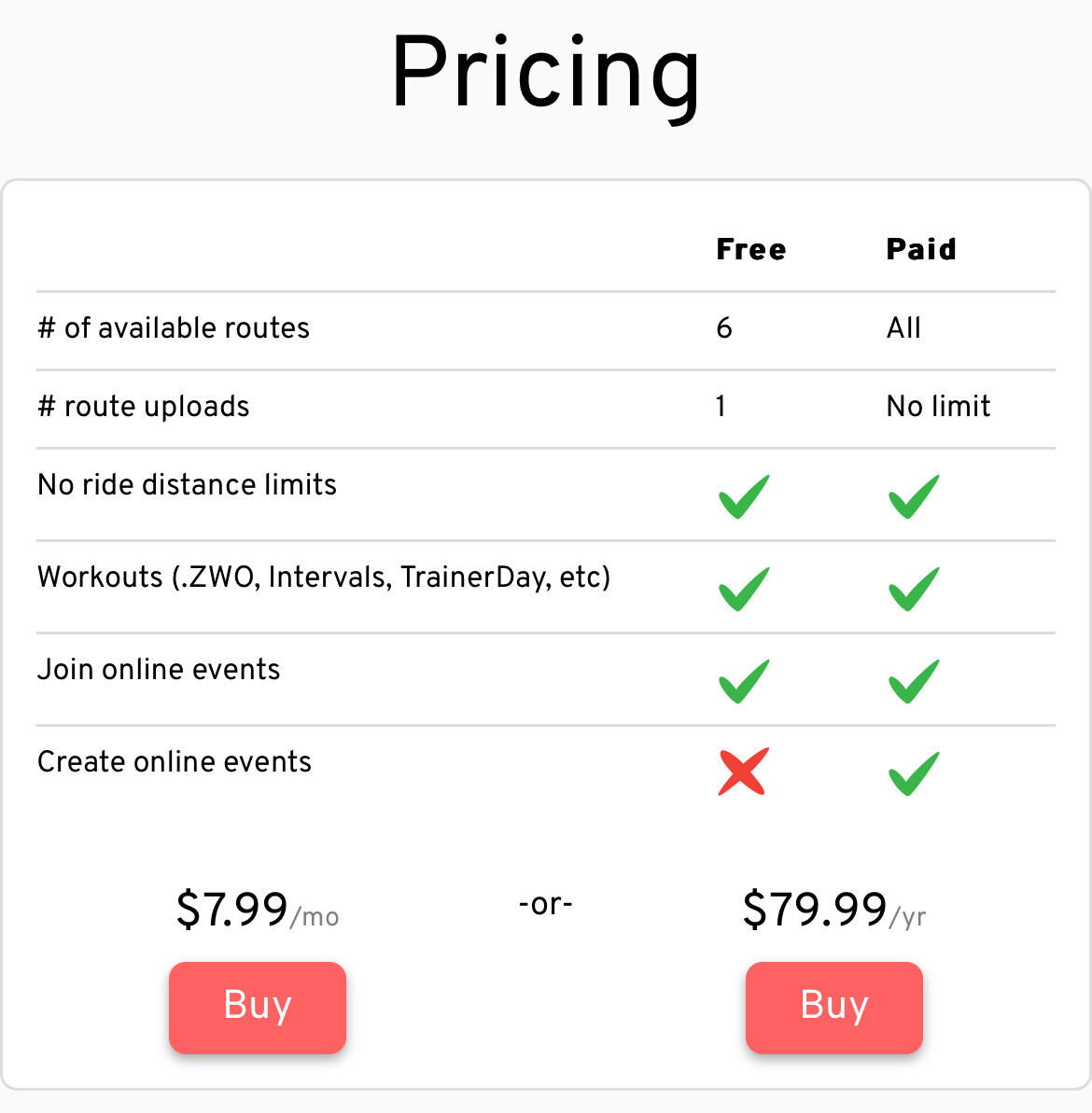
Task: Select the Free column header
Action: 751,249
